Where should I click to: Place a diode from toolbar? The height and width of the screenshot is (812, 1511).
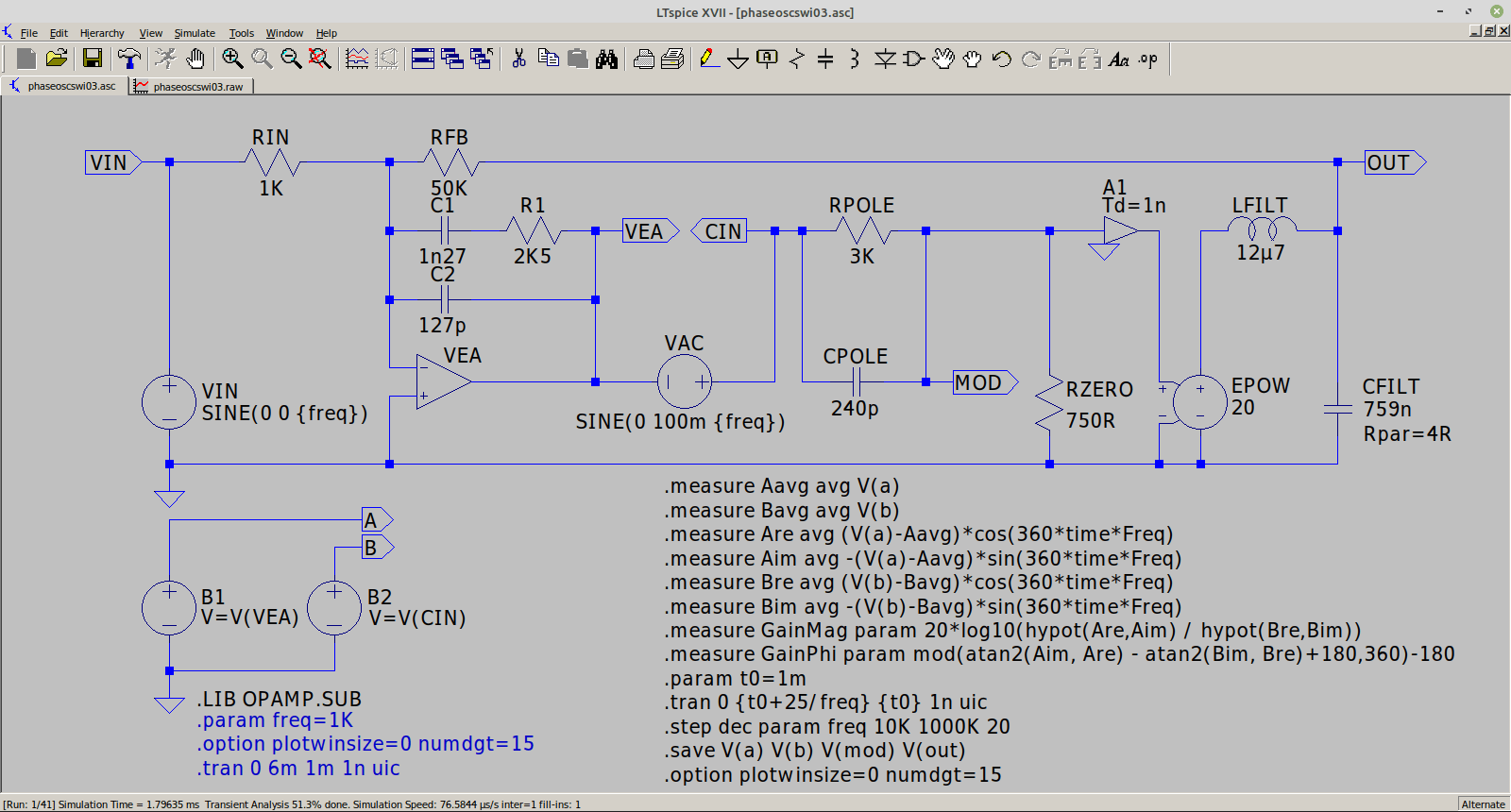[x=885, y=59]
